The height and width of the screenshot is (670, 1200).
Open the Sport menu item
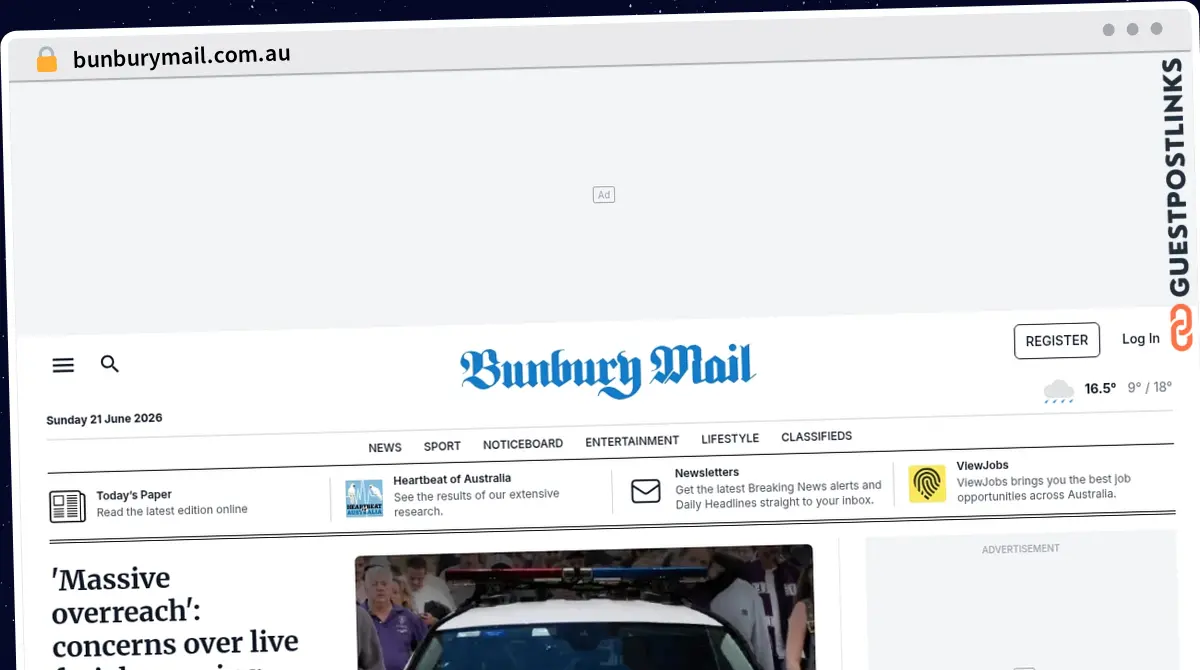[x=442, y=446]
